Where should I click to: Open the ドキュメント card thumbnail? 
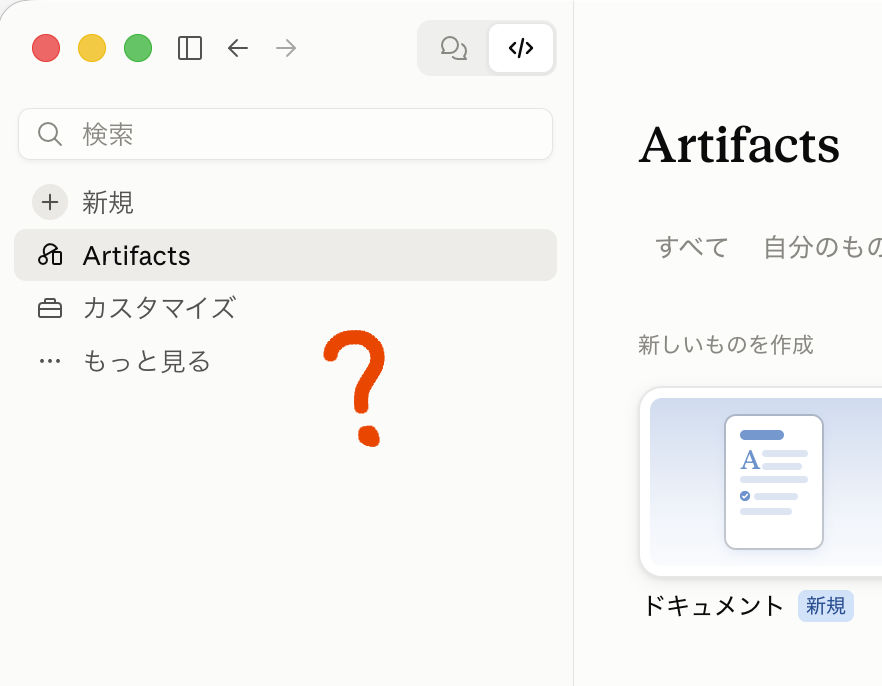click(x=761, y=481)
